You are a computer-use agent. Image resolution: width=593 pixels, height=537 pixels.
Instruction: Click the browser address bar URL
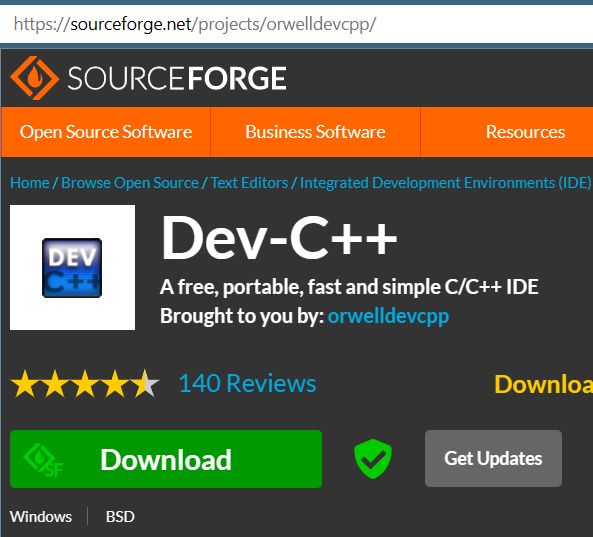[195, 24]
